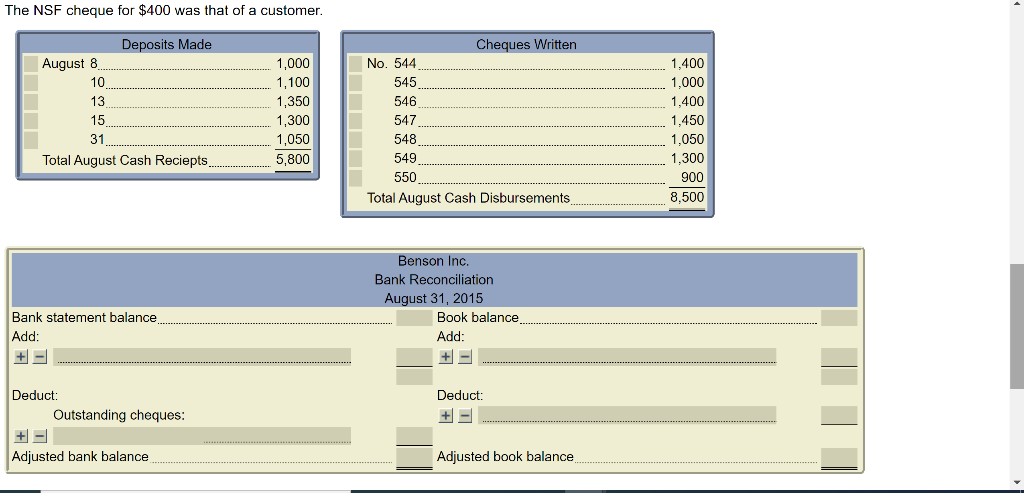Add a row under Outstanding cheques
Screen dimensions: 1024x493
[x=21, y=436]
